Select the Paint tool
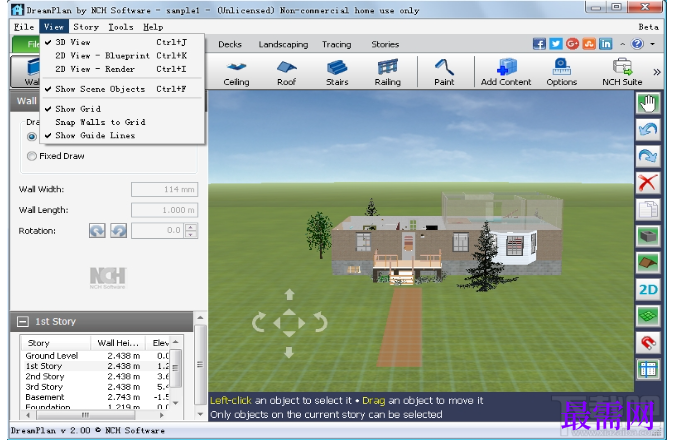This screenshot has width=673, height=447. point(444,73)
